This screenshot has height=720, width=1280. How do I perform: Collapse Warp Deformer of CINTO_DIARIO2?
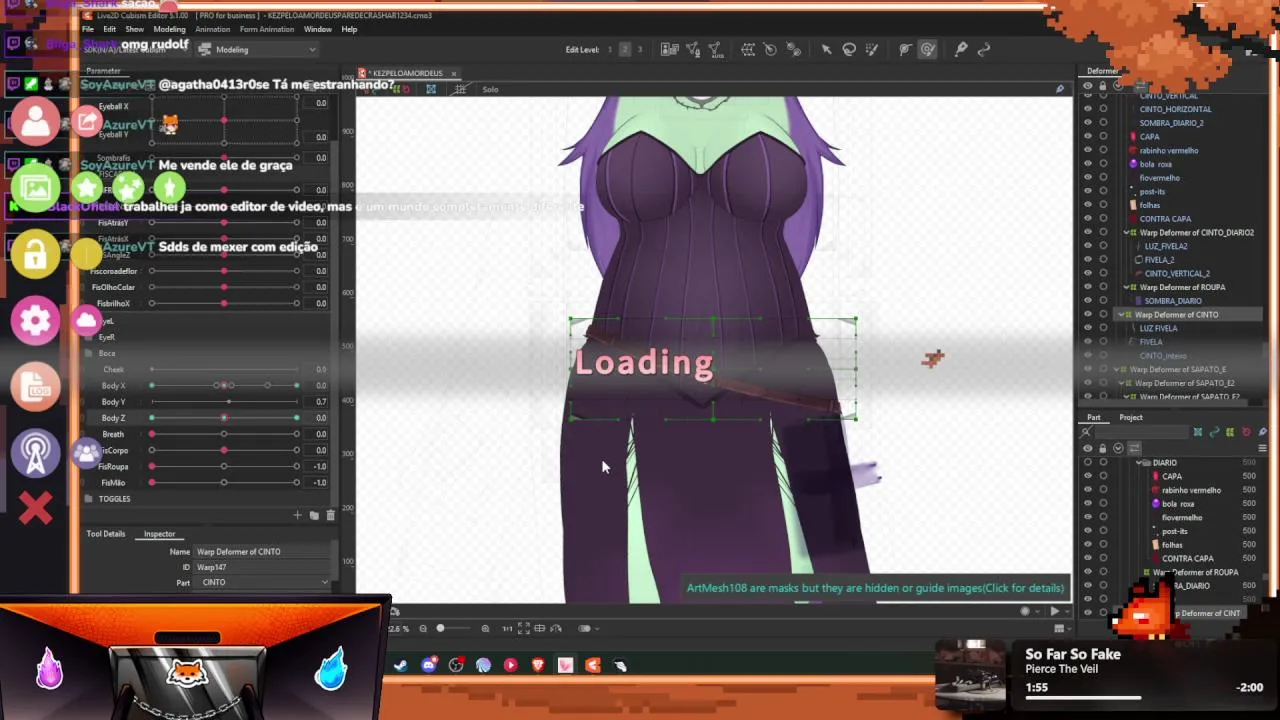(1127, 232)
